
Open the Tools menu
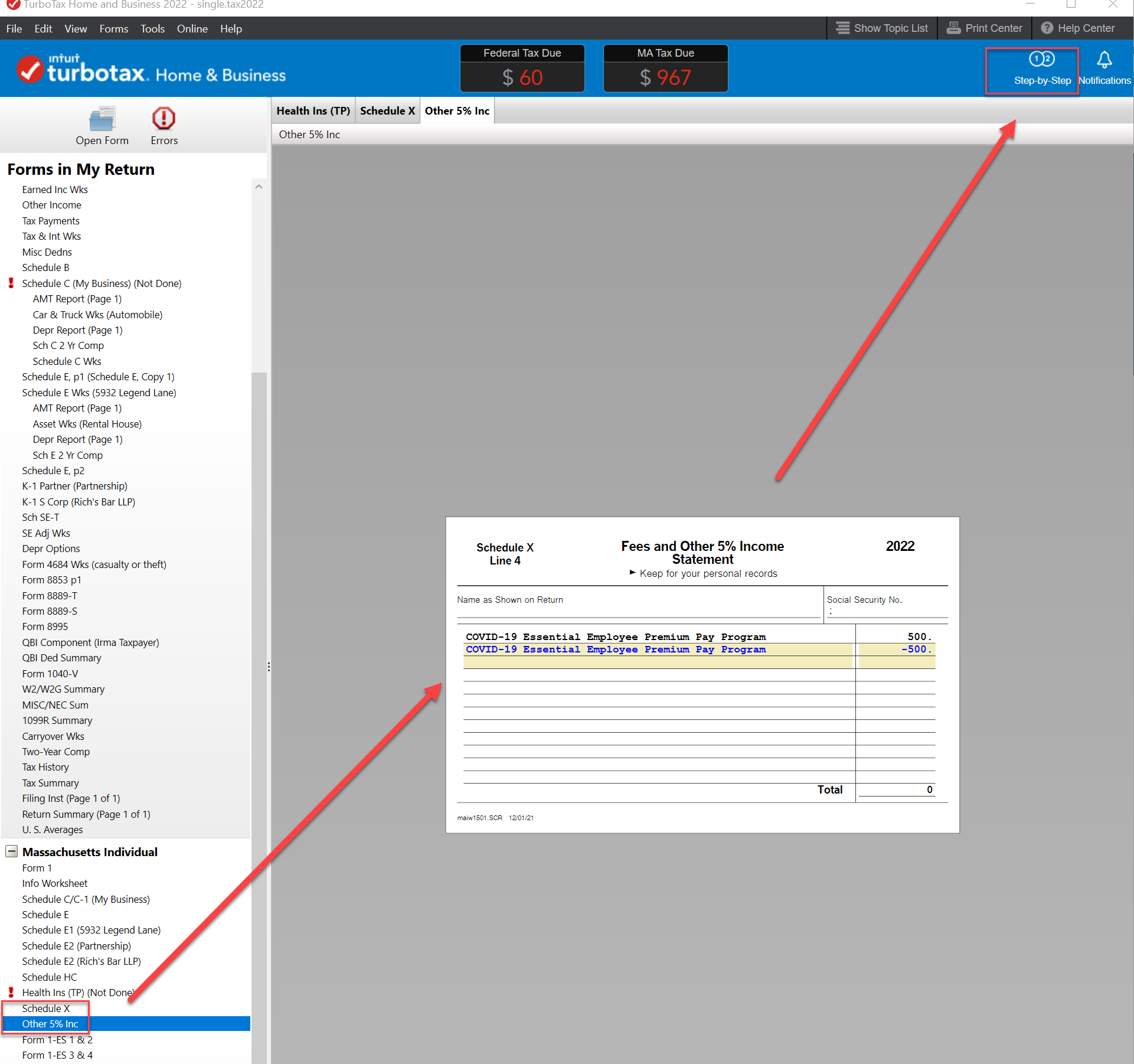(152, 28)
